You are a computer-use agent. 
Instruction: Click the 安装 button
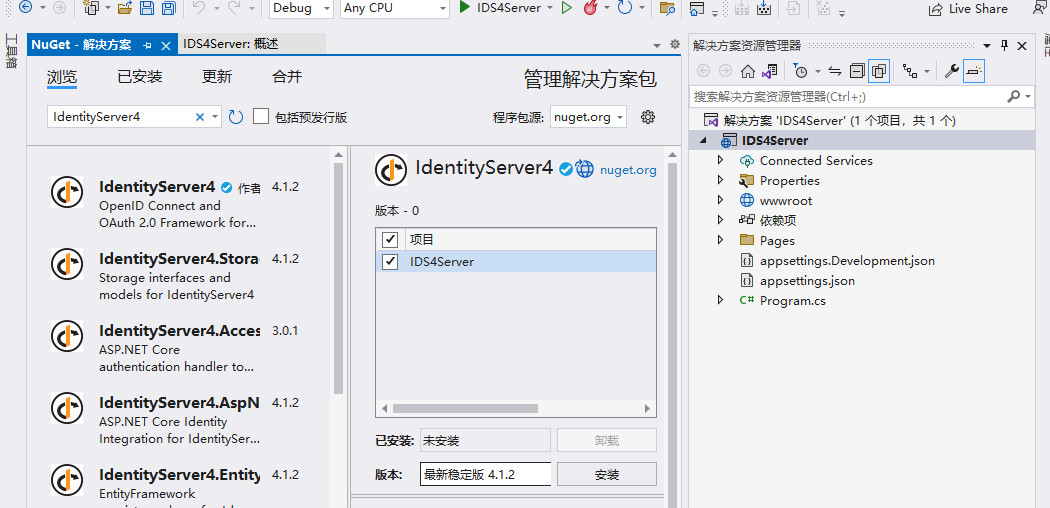[x=606, y=474]
